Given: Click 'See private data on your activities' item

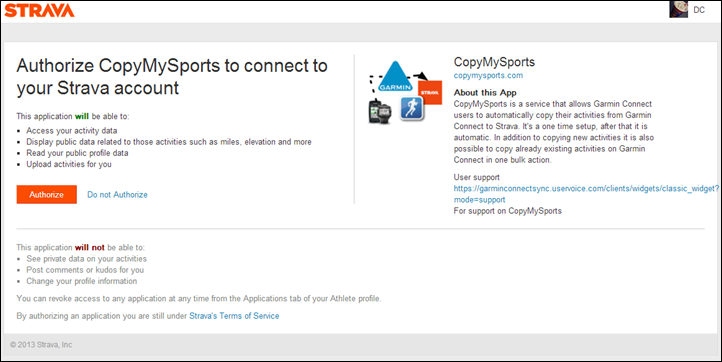Looking at the screenshot, I should point(87,259).
